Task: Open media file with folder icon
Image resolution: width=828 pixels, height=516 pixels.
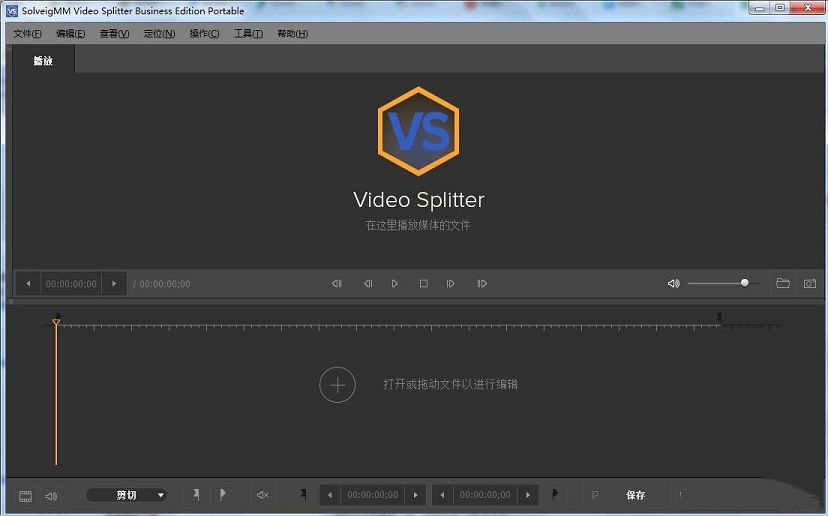Action: 783,284
